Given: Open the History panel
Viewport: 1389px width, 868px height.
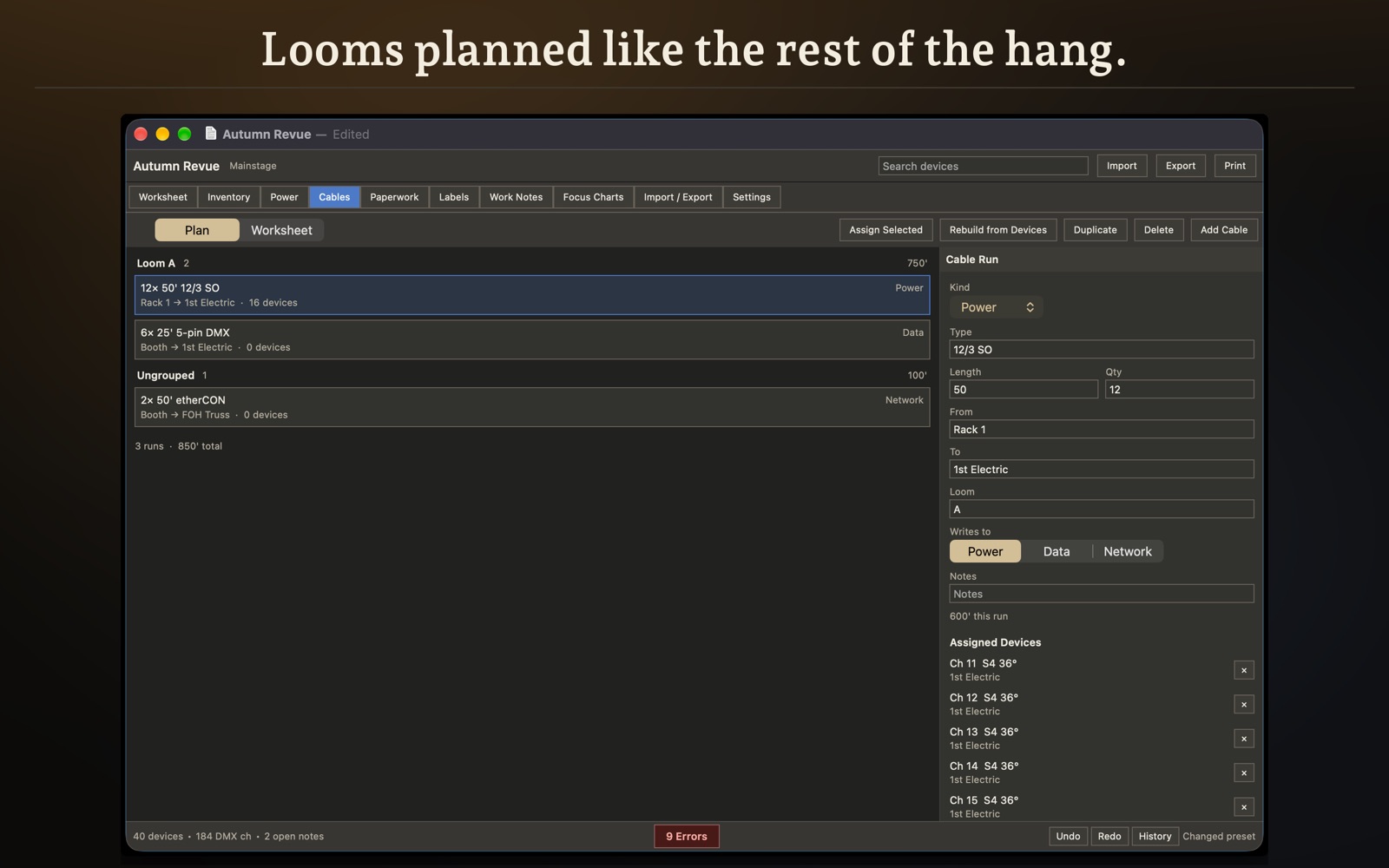Looking at the screenshot, I should coord(1155,837).
